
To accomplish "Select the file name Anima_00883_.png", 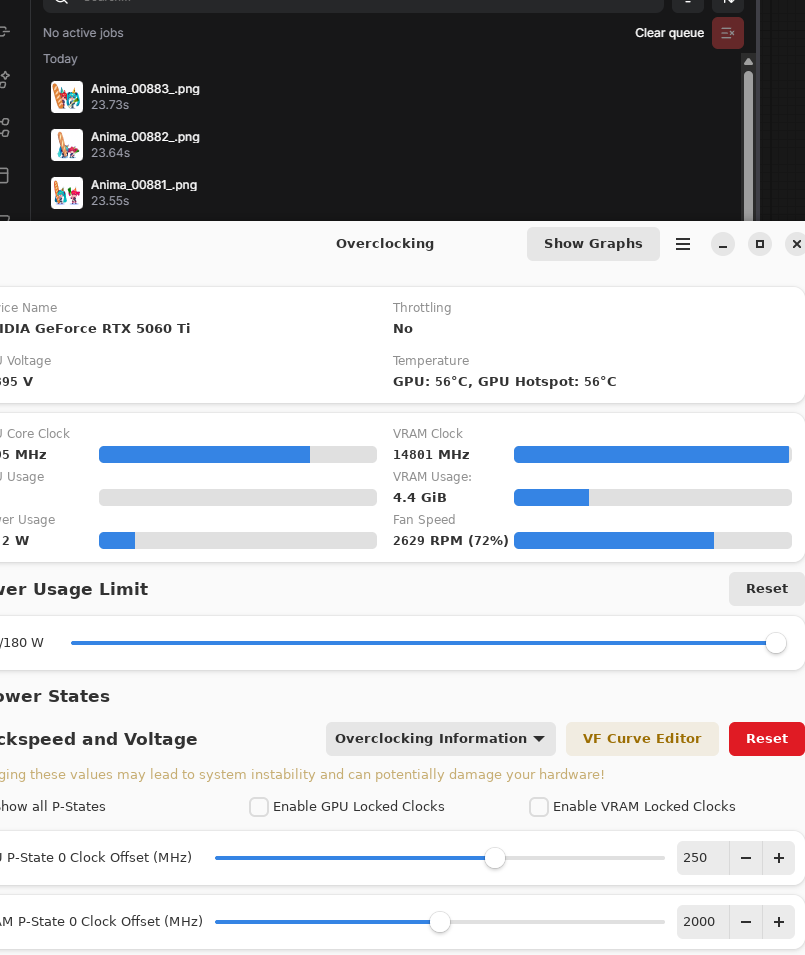I will (x=146, y=89).
